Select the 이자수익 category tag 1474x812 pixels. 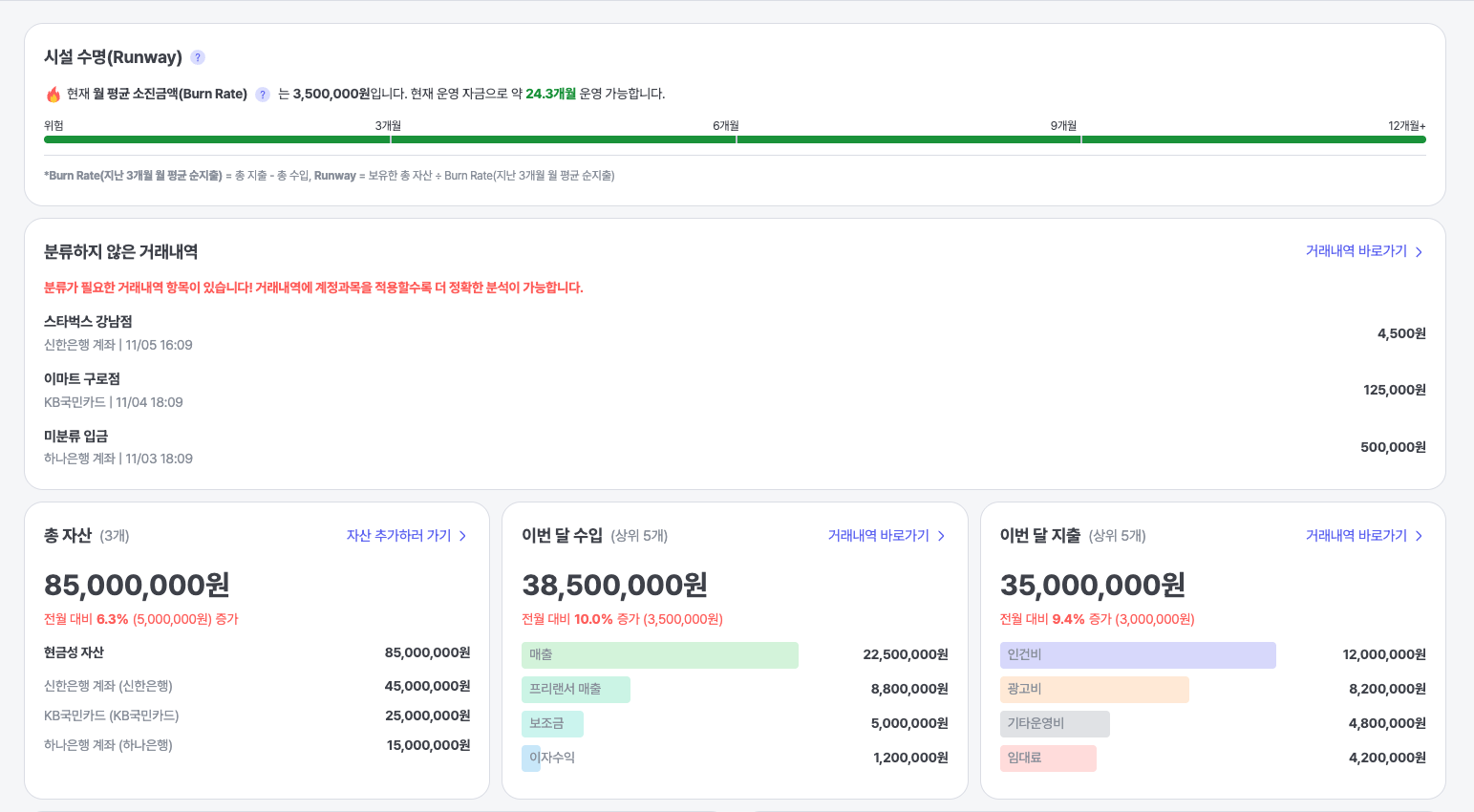pos(531,757)
